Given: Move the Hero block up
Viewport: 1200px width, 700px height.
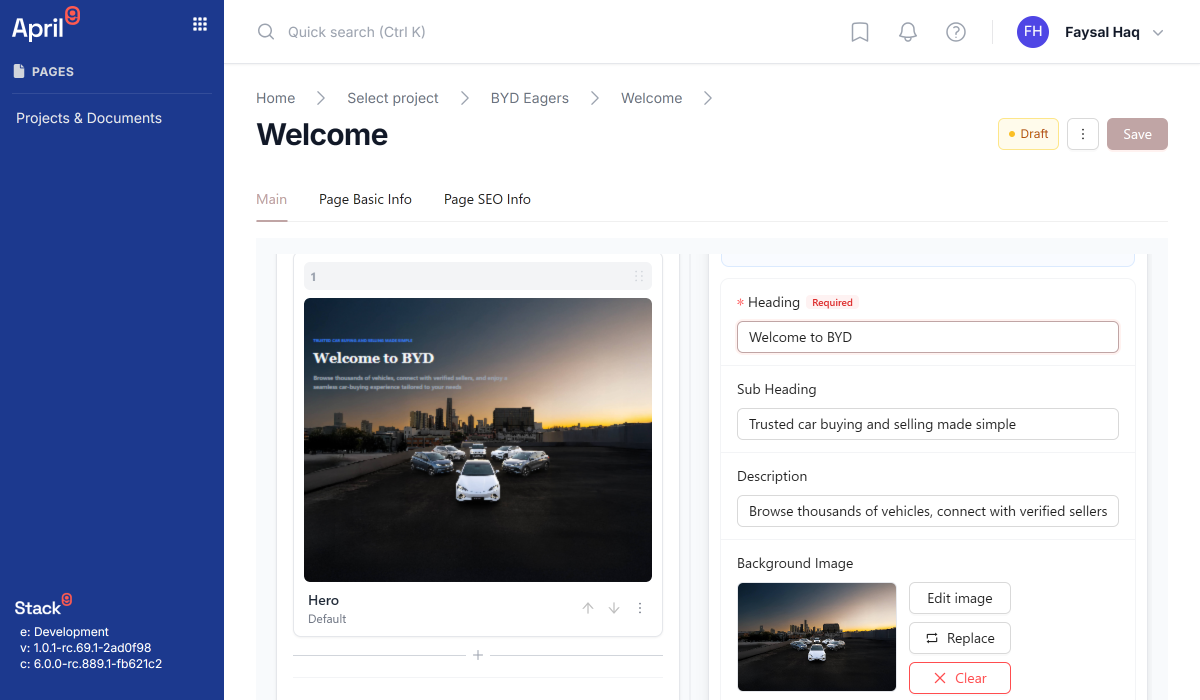Looking at the screenshot, I should pyautogui.click(x=588, y=608).
